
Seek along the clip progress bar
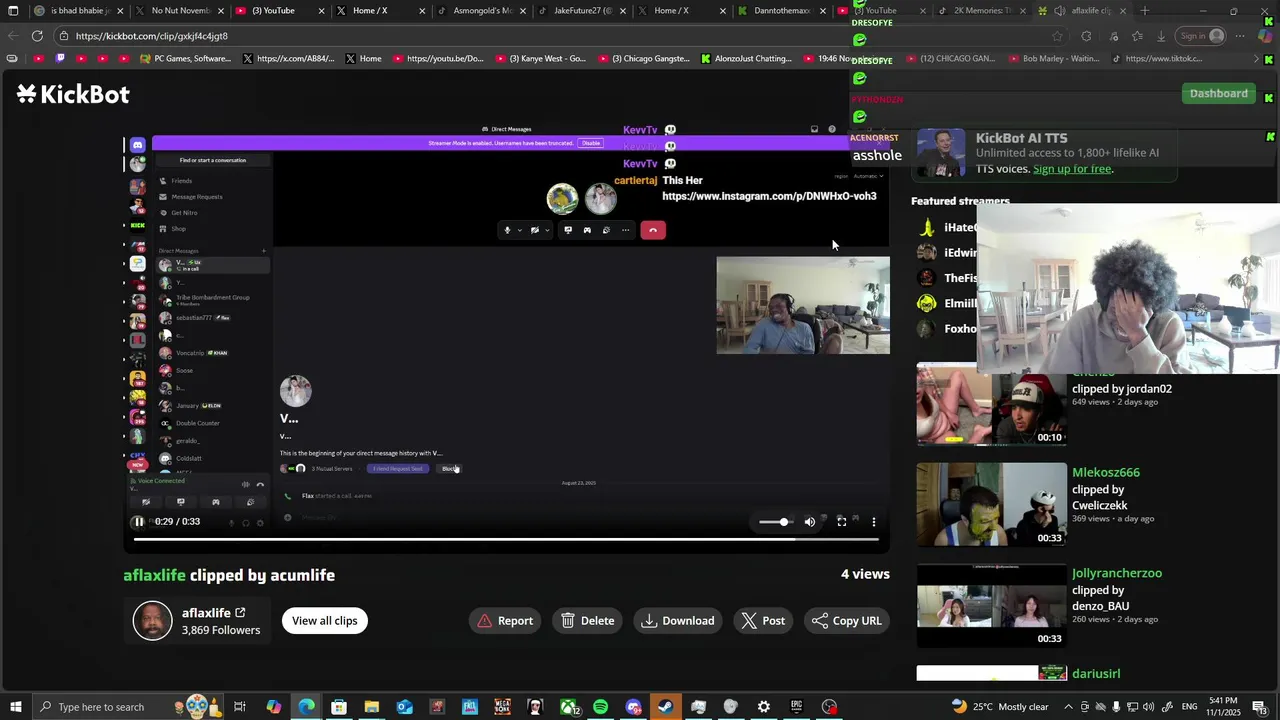coord(506,540)
